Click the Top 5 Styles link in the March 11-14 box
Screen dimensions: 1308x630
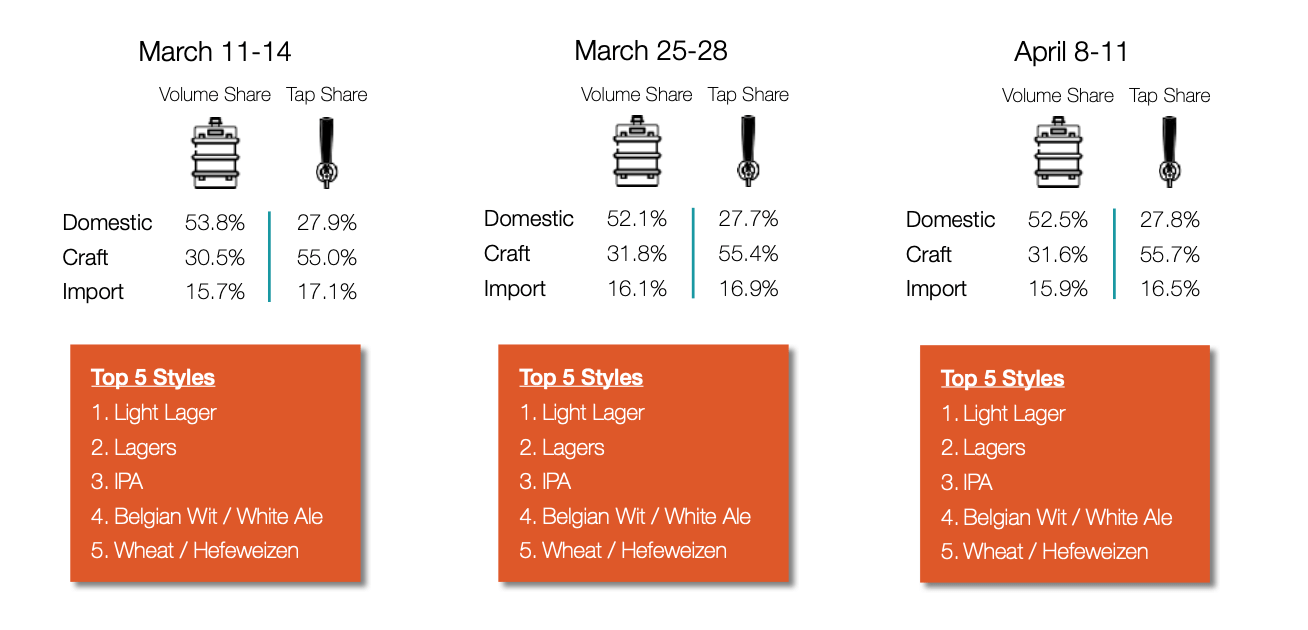pos(153,377)
